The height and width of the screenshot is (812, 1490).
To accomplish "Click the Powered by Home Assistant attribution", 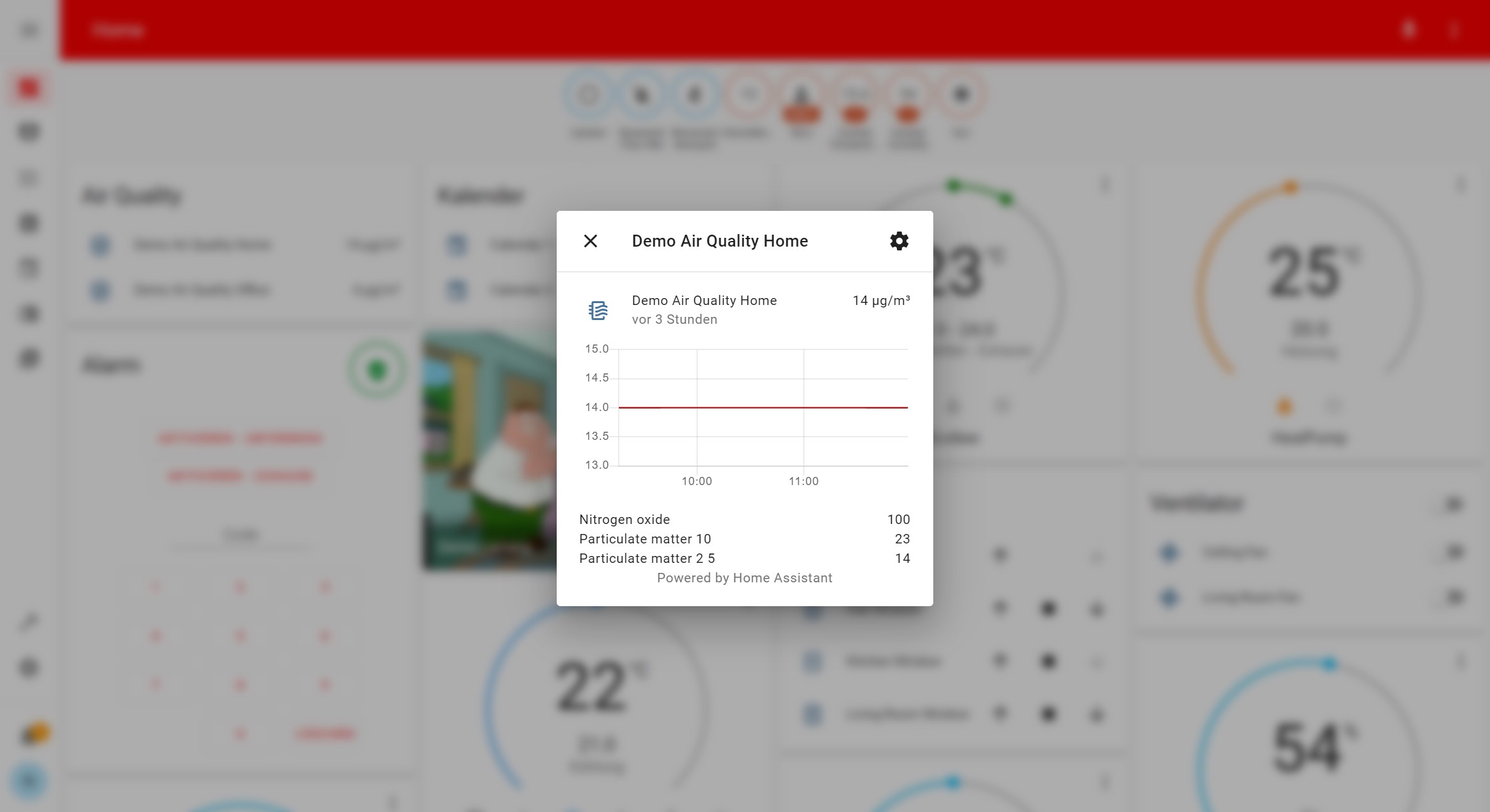I will [x=744, y=578].
